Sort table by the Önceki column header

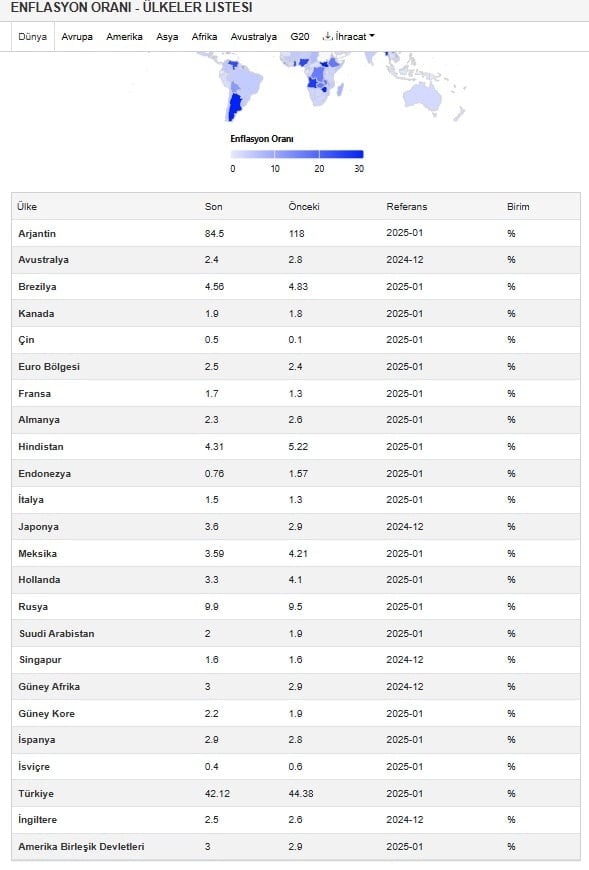[304, 206]
